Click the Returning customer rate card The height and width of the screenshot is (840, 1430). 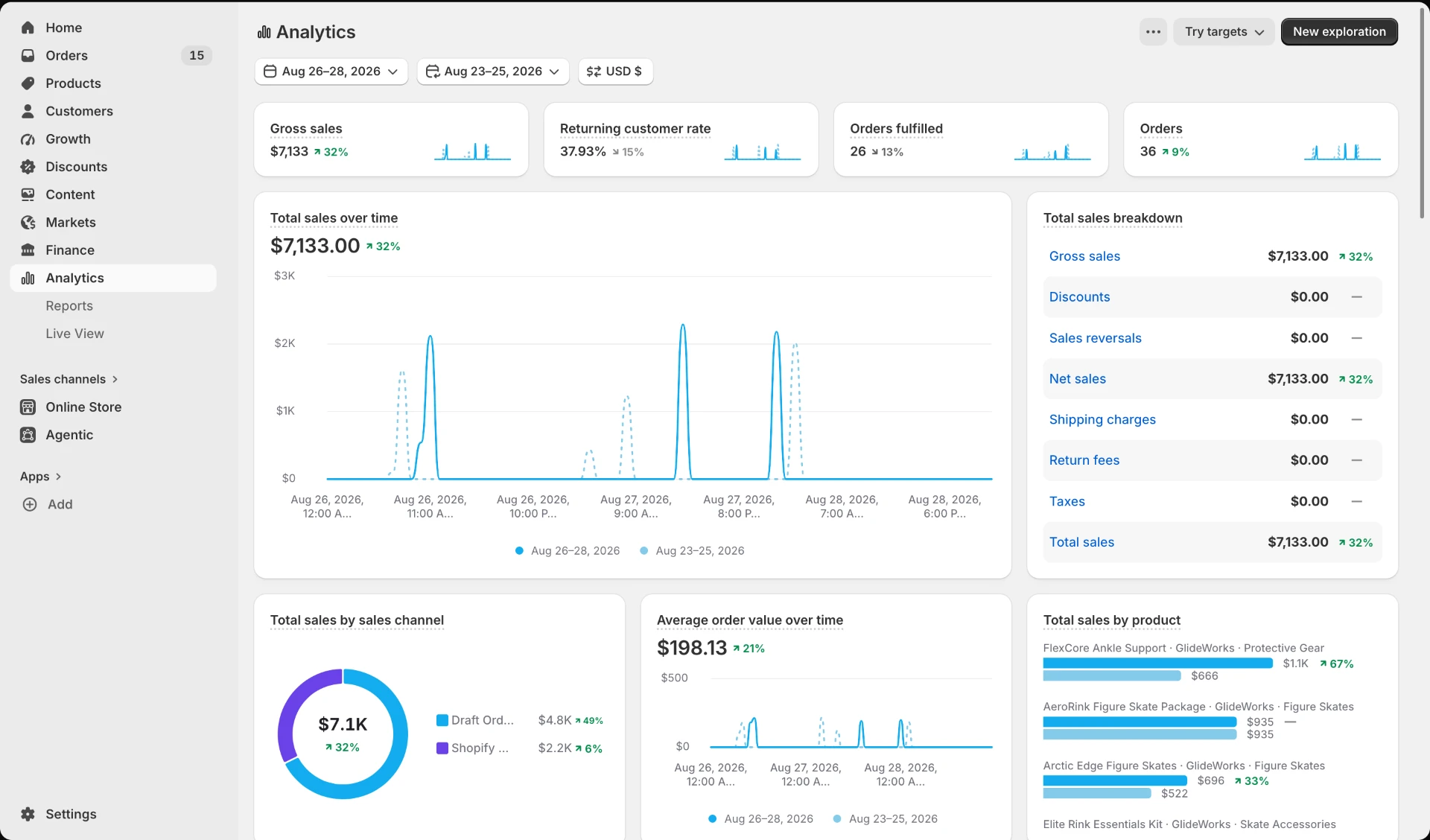coord(681,140)
